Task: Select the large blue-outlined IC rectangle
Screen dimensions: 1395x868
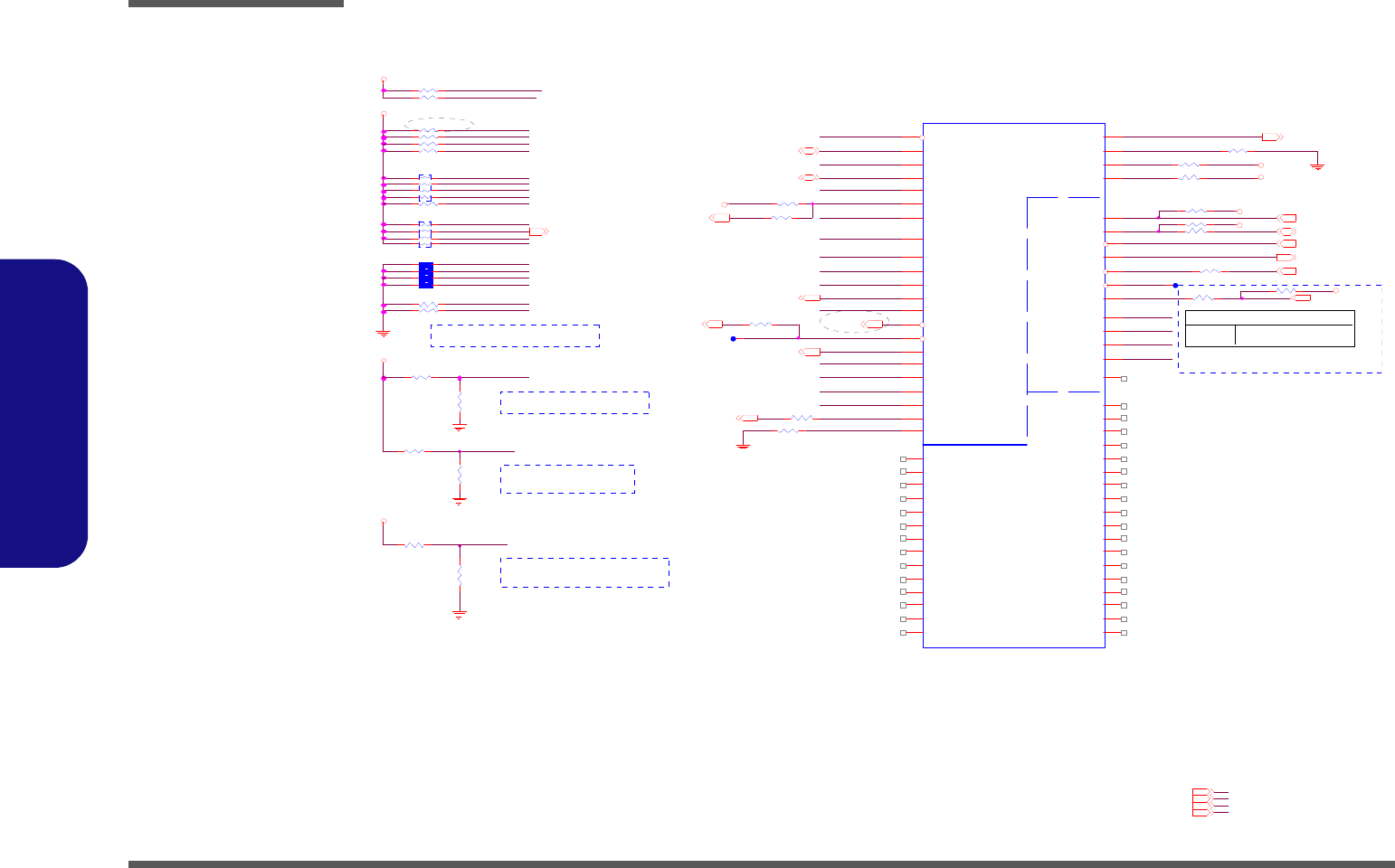Action: pos(1014,385)
